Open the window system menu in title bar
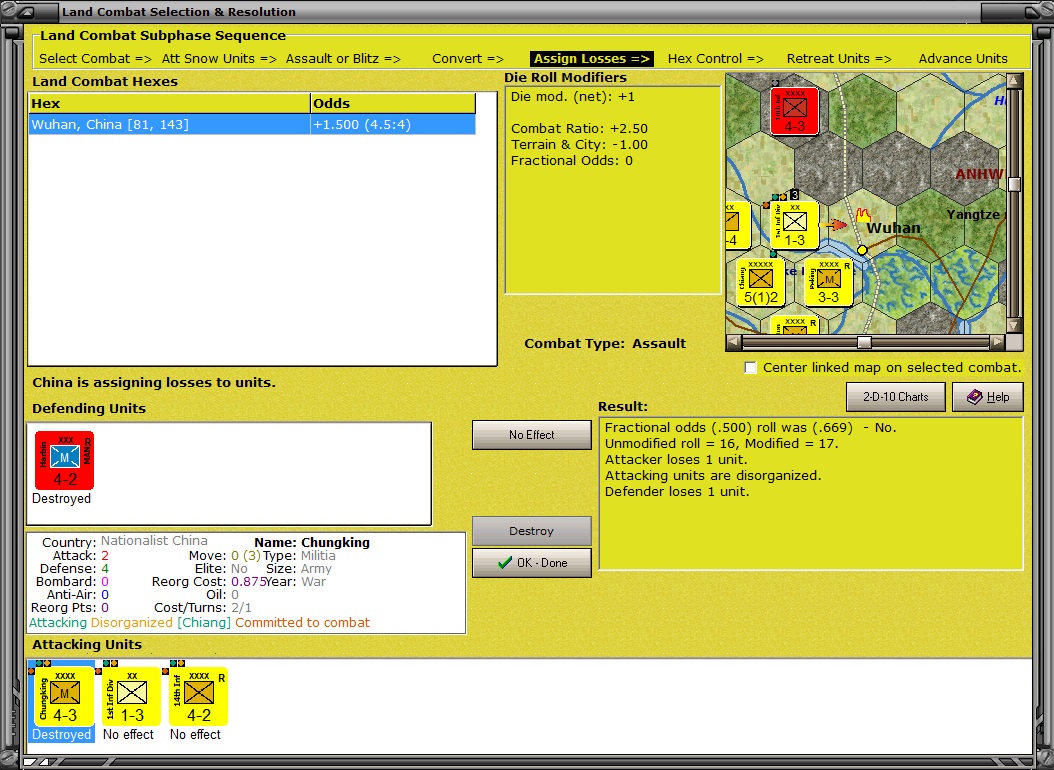 [26, 11]
